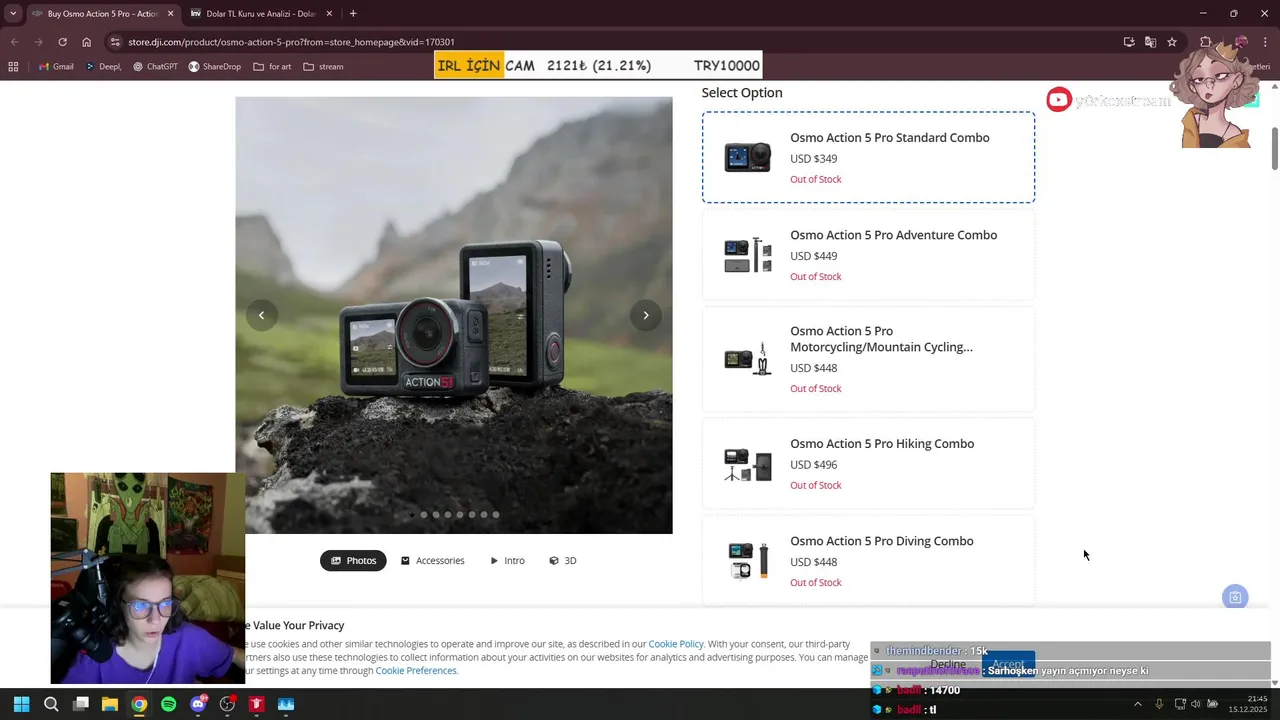Open the ShareDrop bookmark
This screenshot has height=720, width=1280.
tap(214, 67)
